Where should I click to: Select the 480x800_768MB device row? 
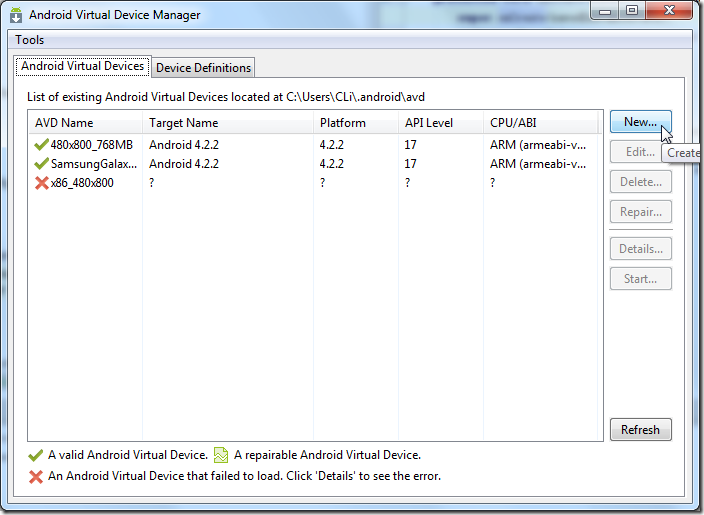[x=314, y=145]
